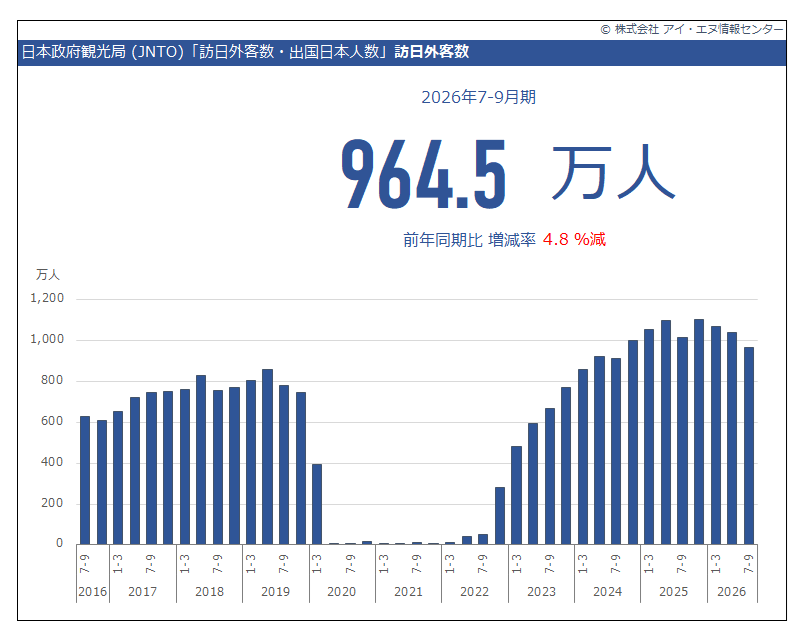This screenshot has height=641, width=804.
Task: Click the large unit text 万人 beside 964.5
Action: (x=613, y=172)
